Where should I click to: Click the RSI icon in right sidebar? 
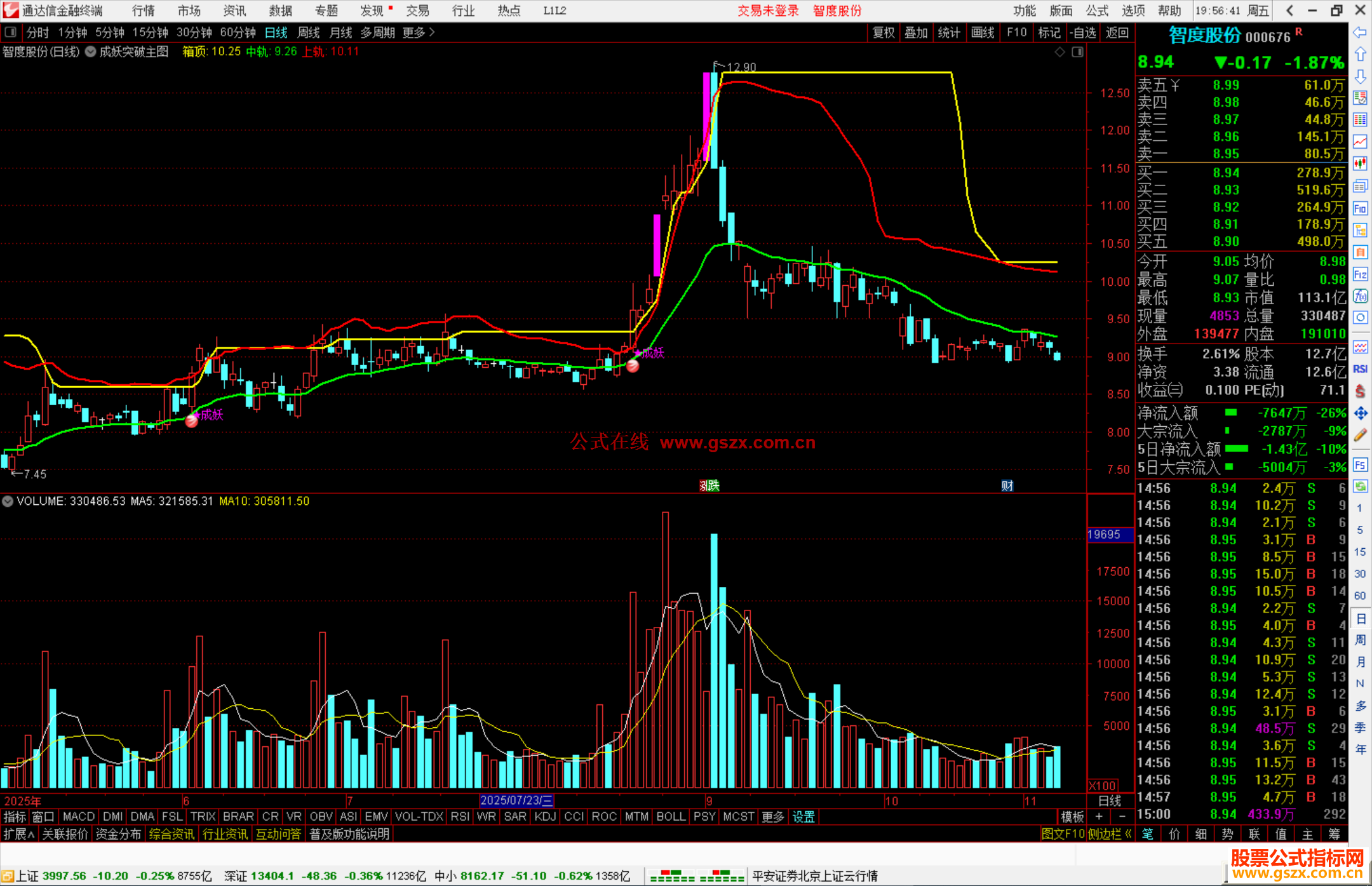tap(1360, 369)
